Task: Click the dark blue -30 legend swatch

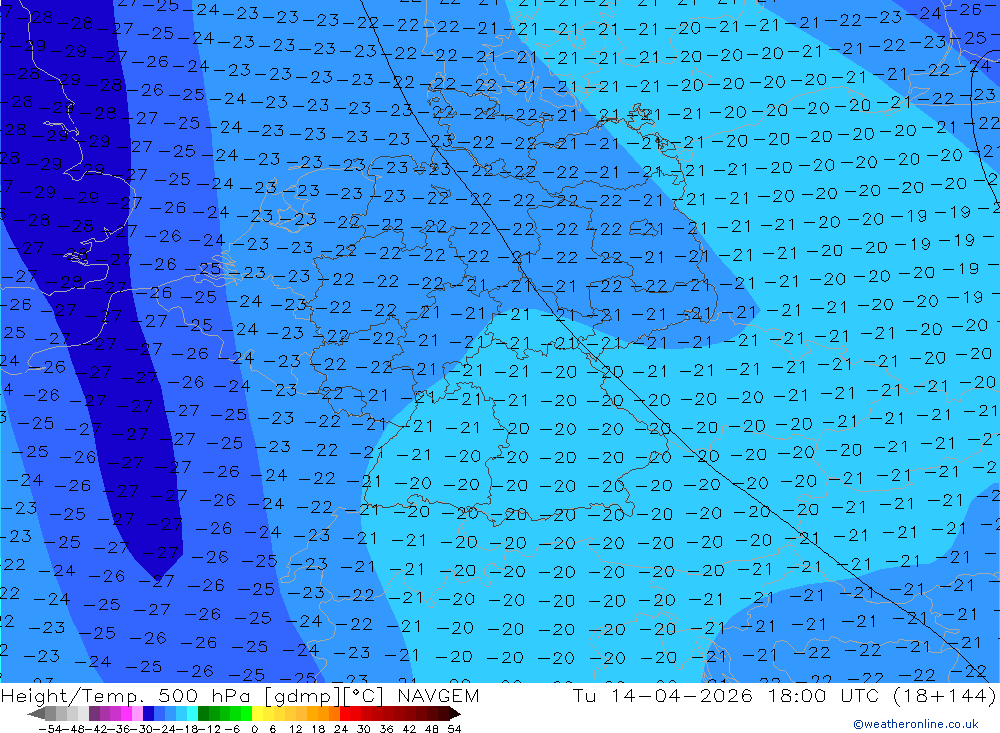Action: (x=148, y=714)
